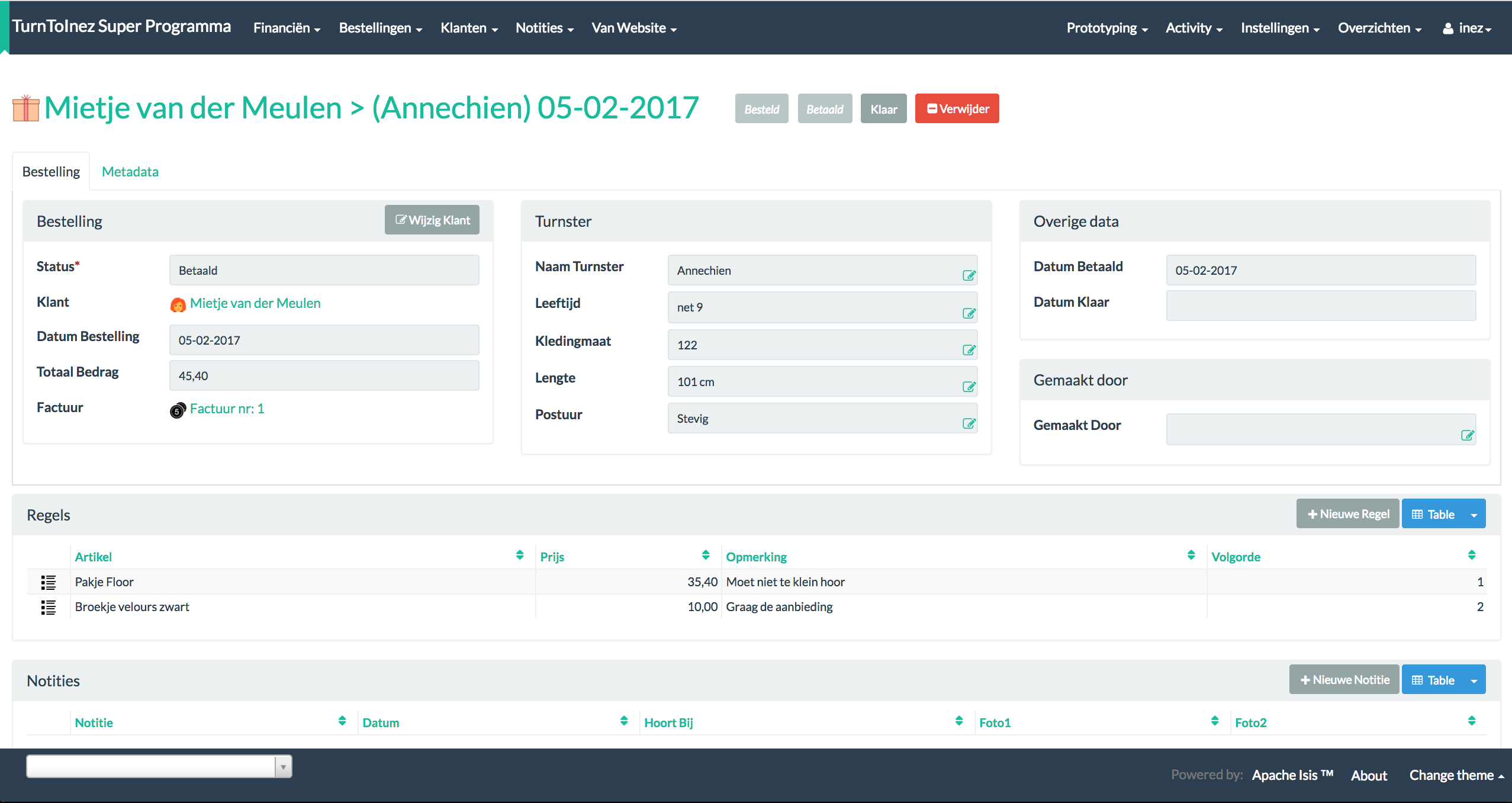This screenshot has height=803, width=1512.
Task: Open the Bestellingen menu
Action: point(380,28)
